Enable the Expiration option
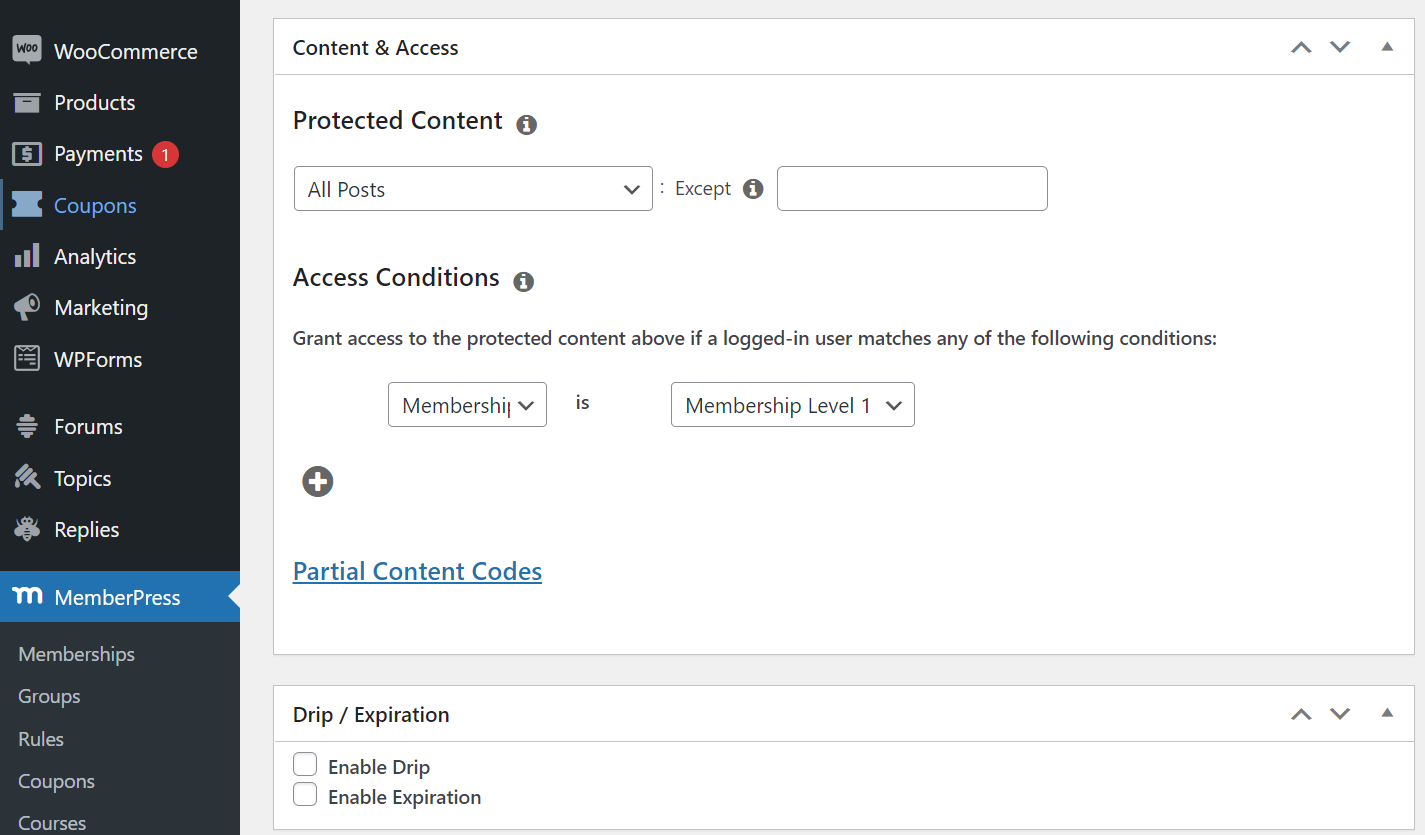The image size is (1425, 835). pos(305,794)
